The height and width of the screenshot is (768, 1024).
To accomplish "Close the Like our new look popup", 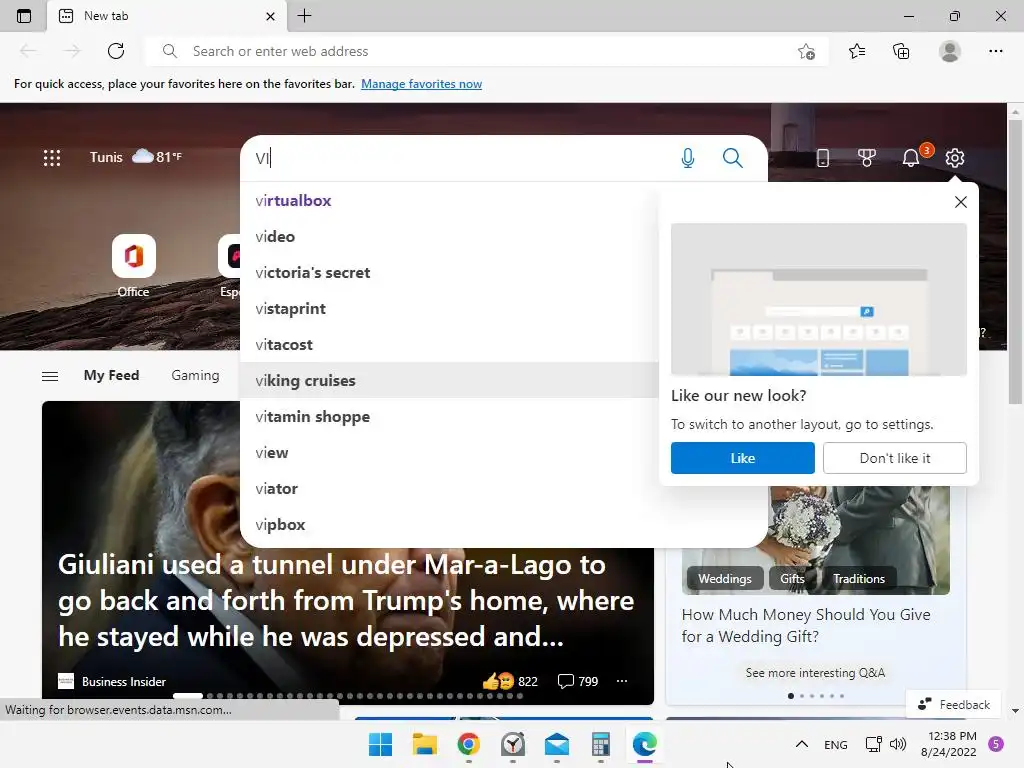I will 960,202.
